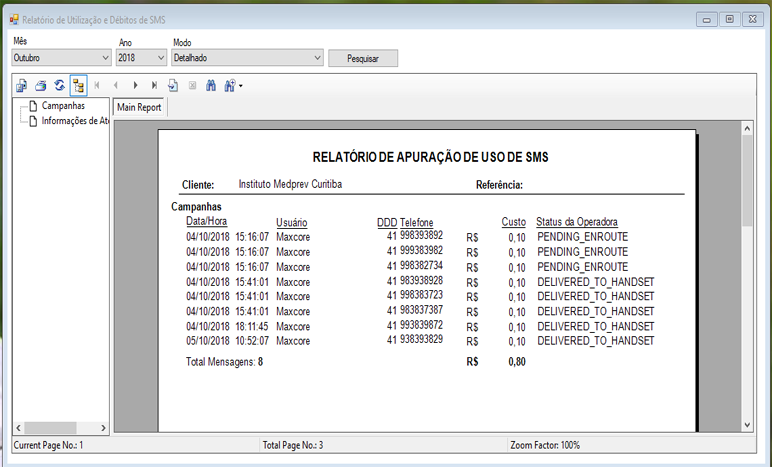The width and height of the screenshot is (772, 467).
Task: Select the Main Report tab
Action: pyautogui.click(x=139, y=107)
